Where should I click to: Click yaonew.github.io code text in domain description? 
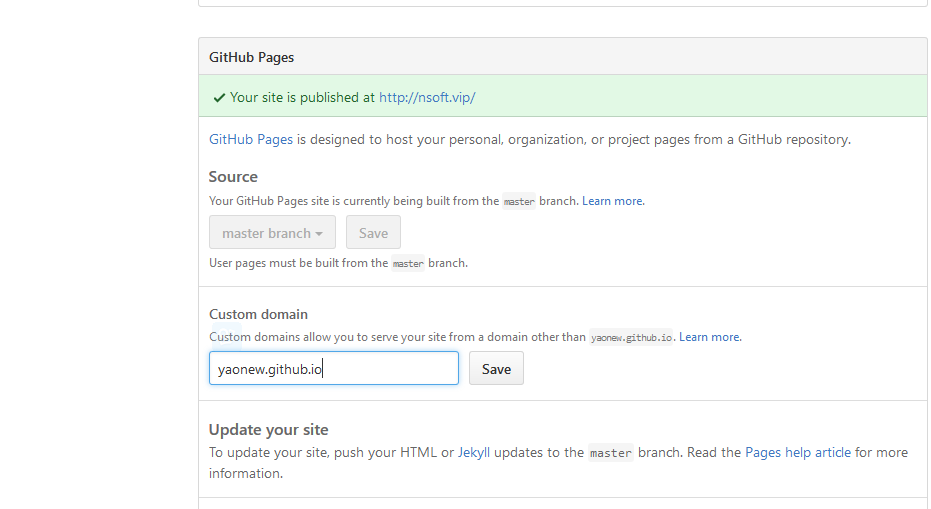click(x=632, y=338)
